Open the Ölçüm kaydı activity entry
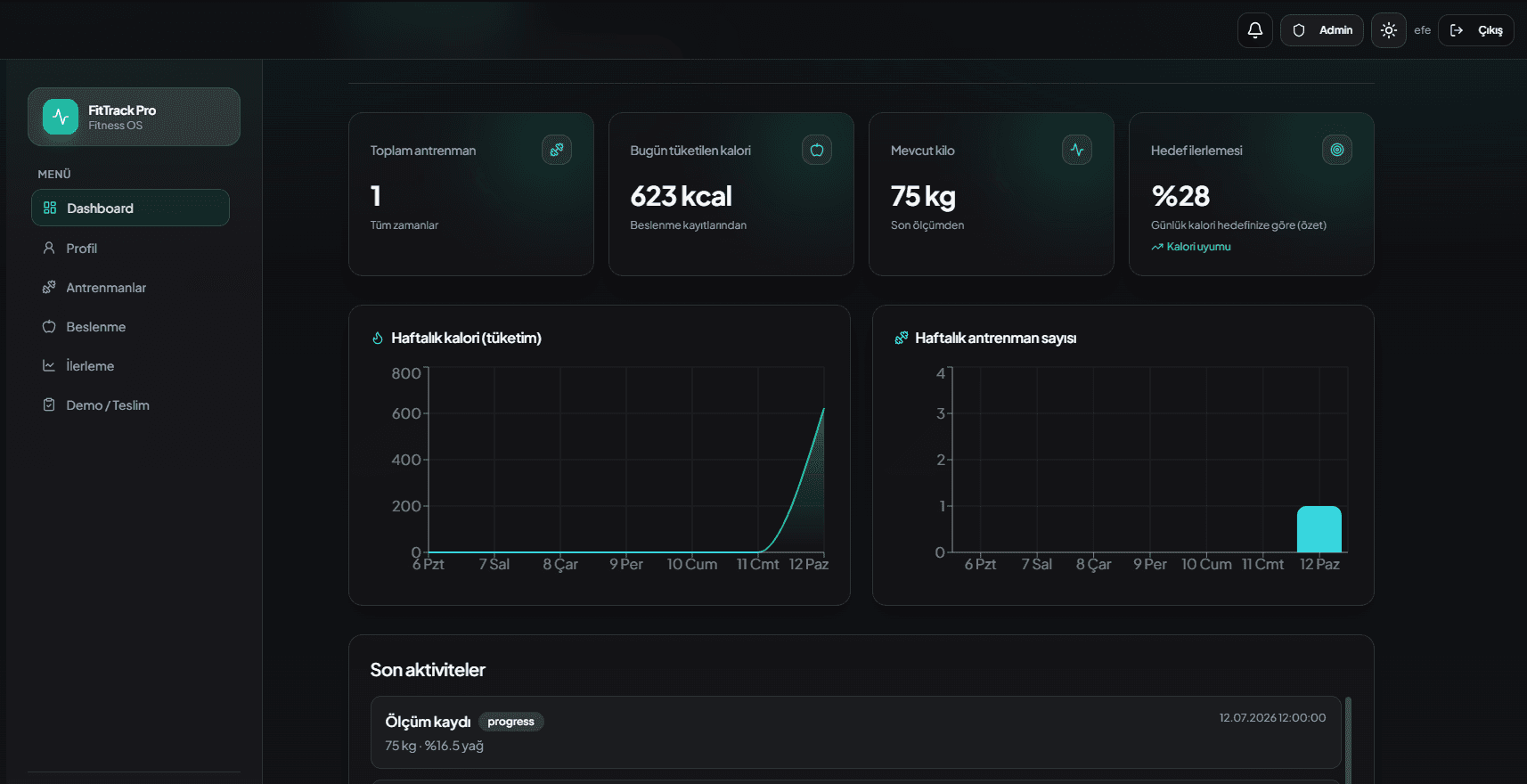This screenshot has width=1527, height=784. (855, 732)
